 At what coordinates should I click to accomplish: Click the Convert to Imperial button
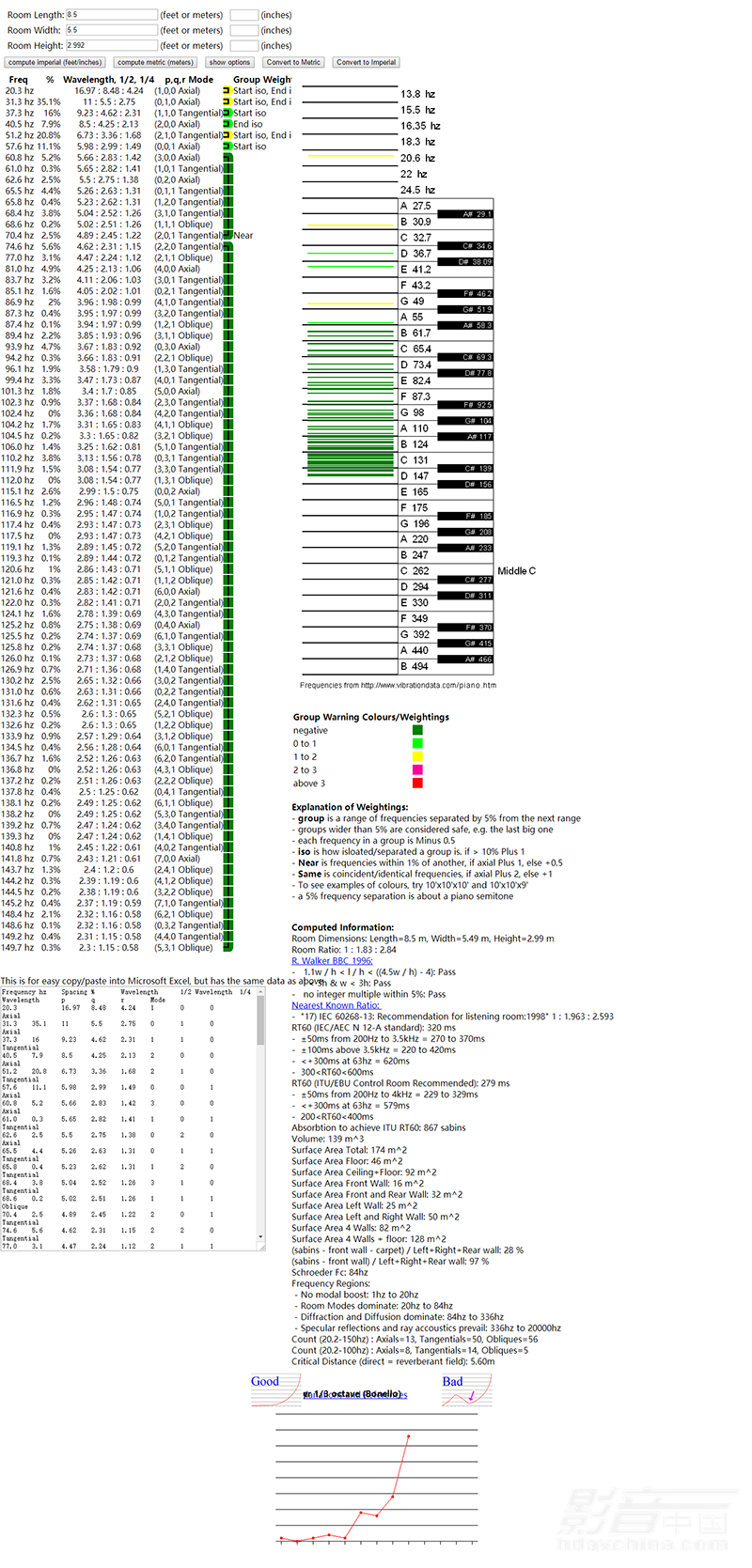pos(367,62)
